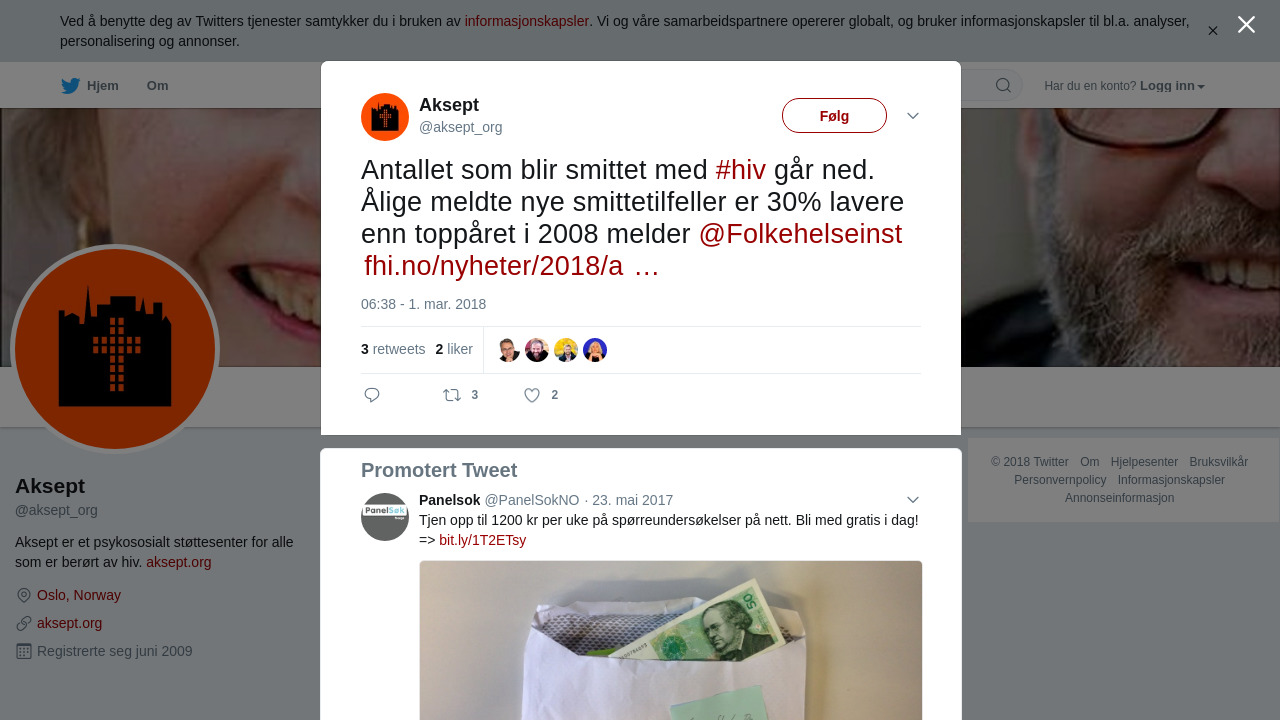1280x720 pixels.
Task: Close the tweet overlay with large X
Action: (1246, 25)
